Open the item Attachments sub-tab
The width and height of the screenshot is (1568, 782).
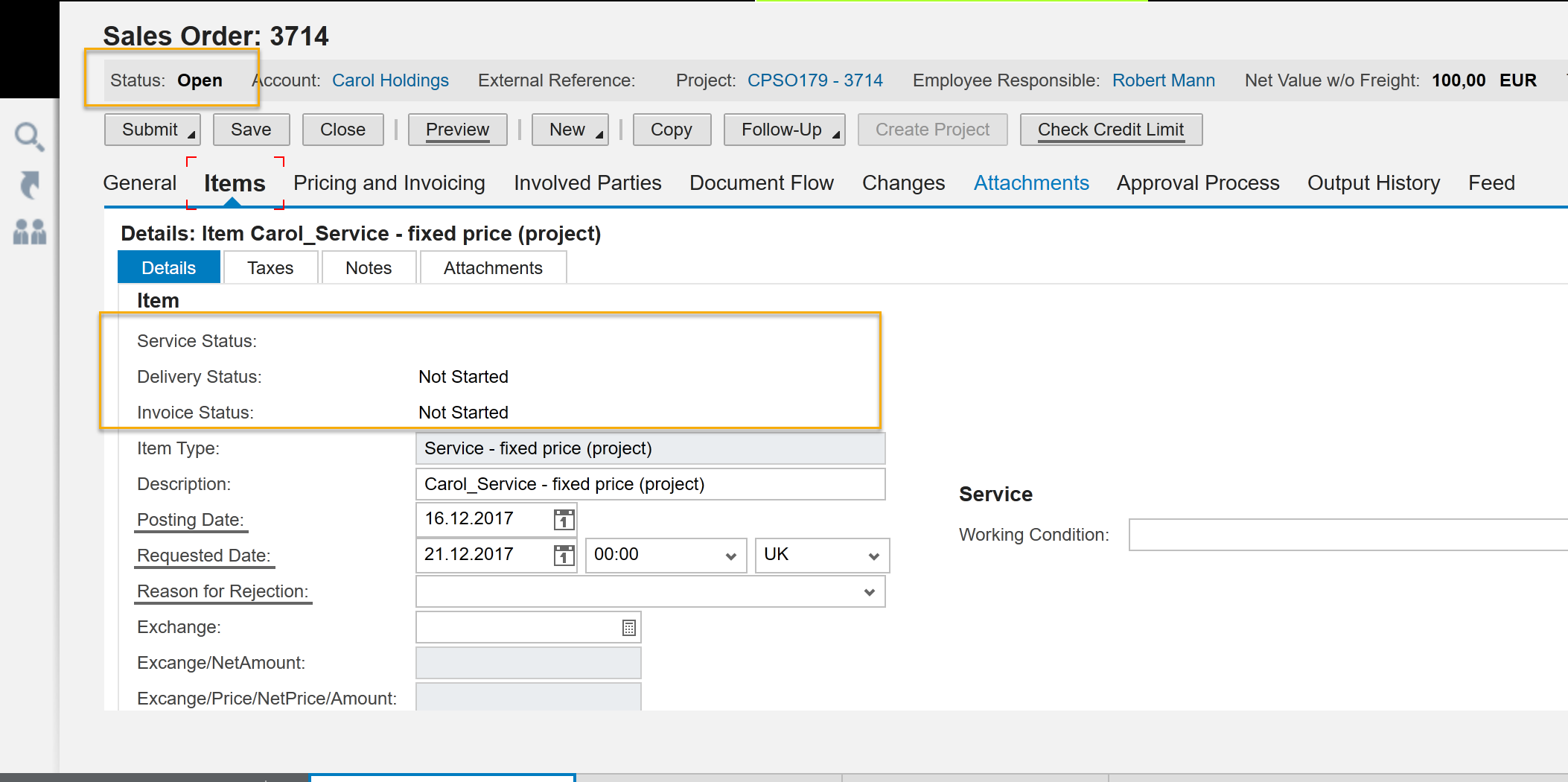tap(493, 267)
